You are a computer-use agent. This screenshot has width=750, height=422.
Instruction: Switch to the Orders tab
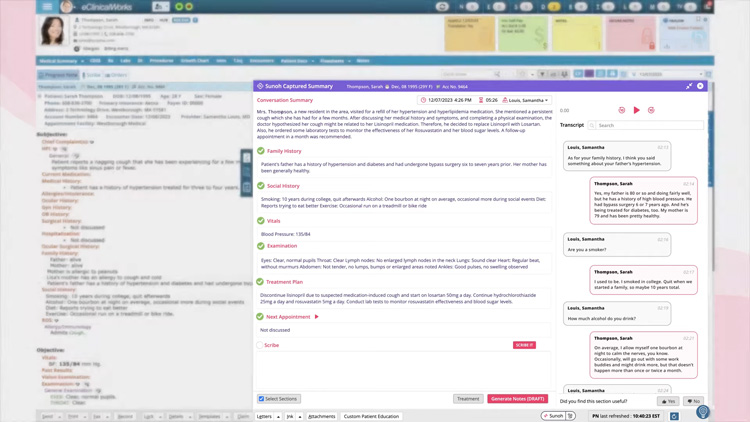click(116, 75)
